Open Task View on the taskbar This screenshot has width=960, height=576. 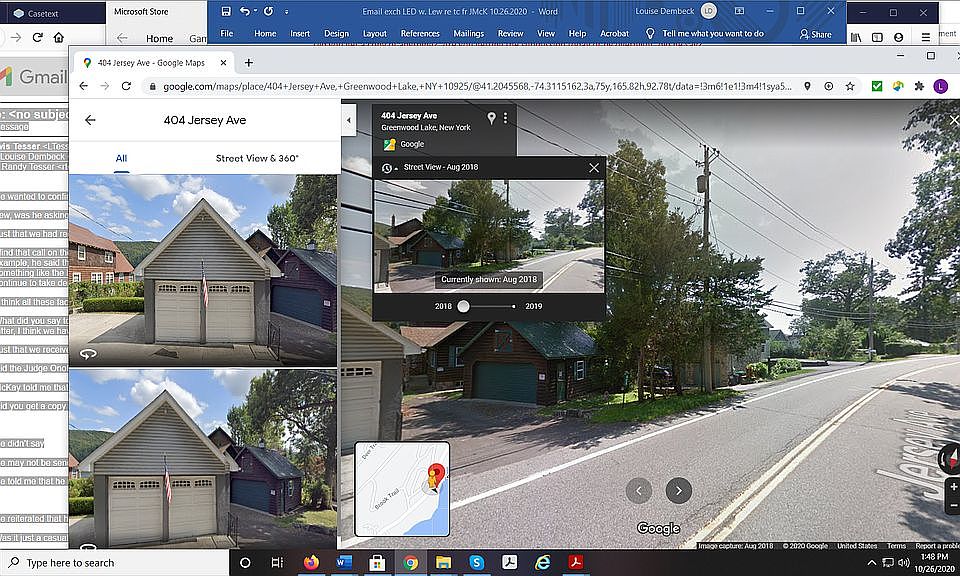point(277,563)
